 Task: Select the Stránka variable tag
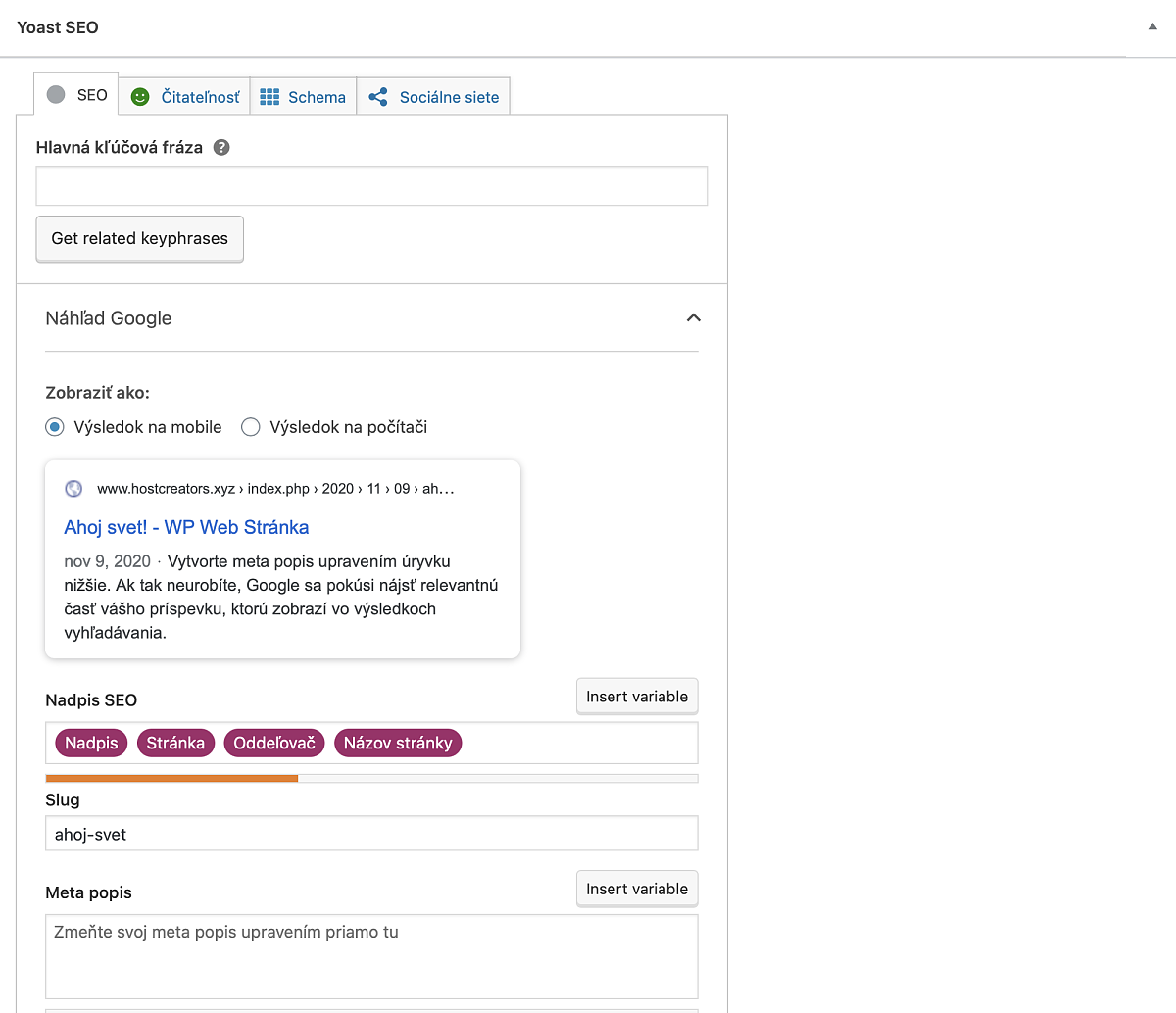[x=175, y=743]
